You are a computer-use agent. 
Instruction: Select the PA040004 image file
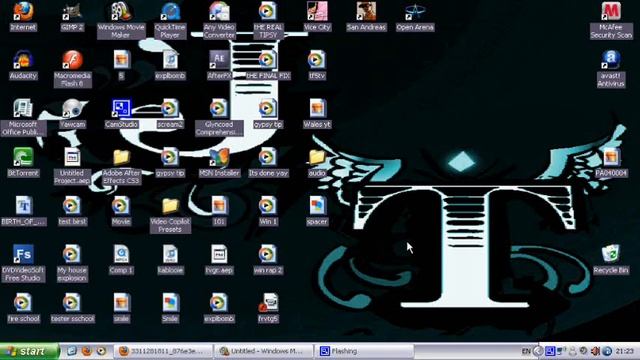click(x=611, y=162)
